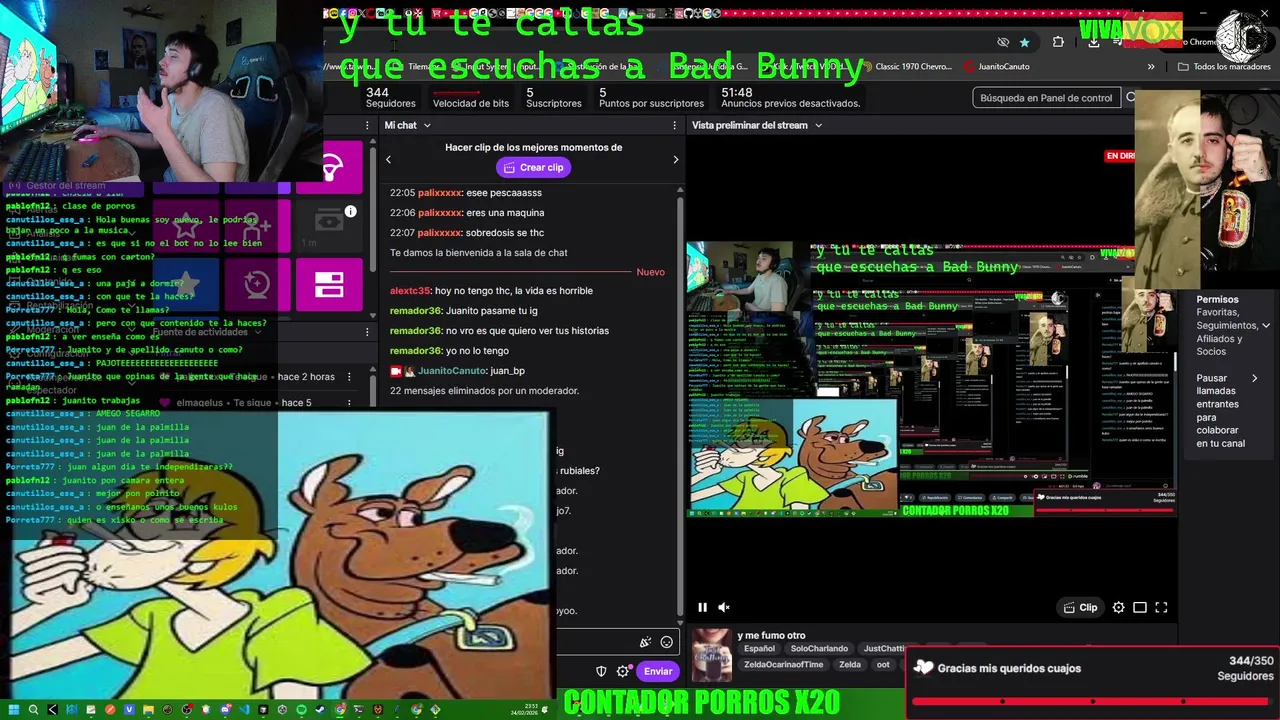Open Spotify from the taskbar

pyautogui.click(x=301, y=709)
